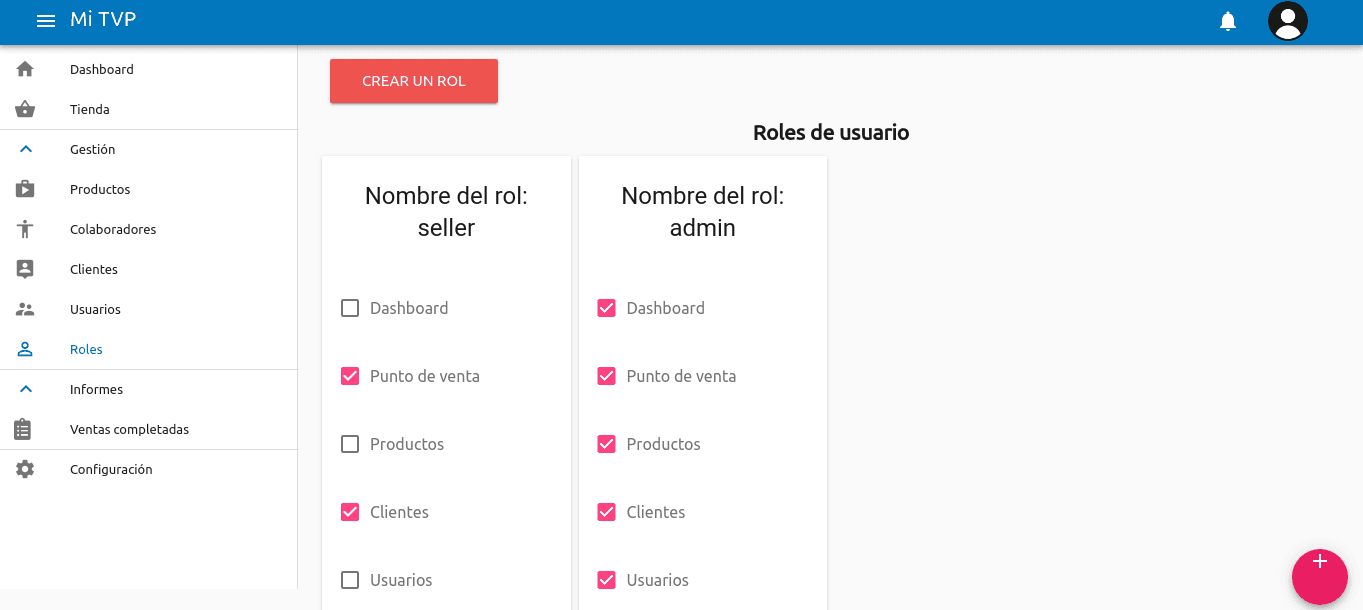This screenshot has width=1363, height=610.
Task: Go to Dashboard in the sidebar
Action: click(148, 69)
